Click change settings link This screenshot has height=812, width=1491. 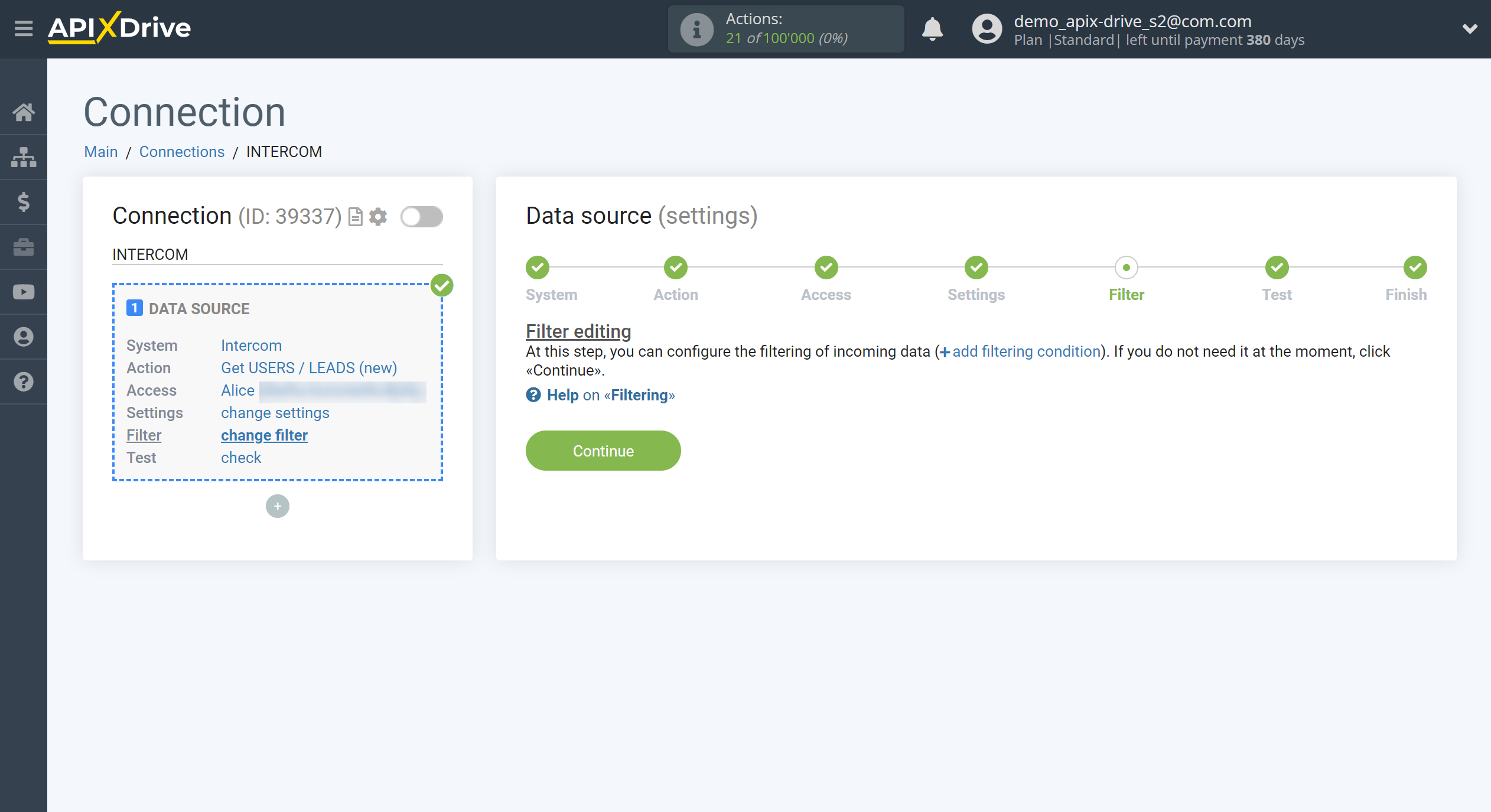(275, 413)
